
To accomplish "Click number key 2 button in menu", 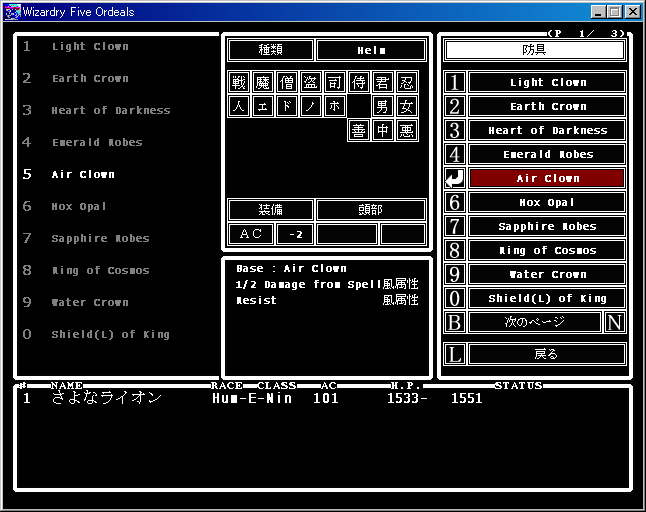I will coord(455,106).
